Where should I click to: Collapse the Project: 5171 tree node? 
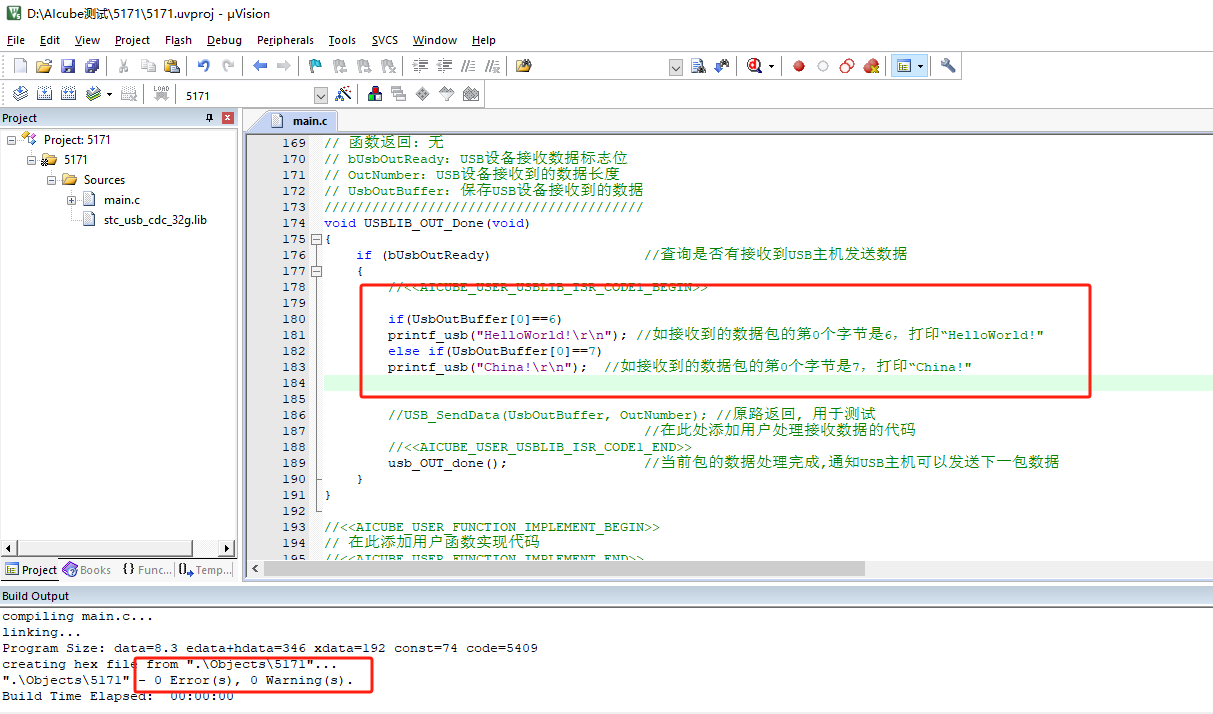click(12, 140)
